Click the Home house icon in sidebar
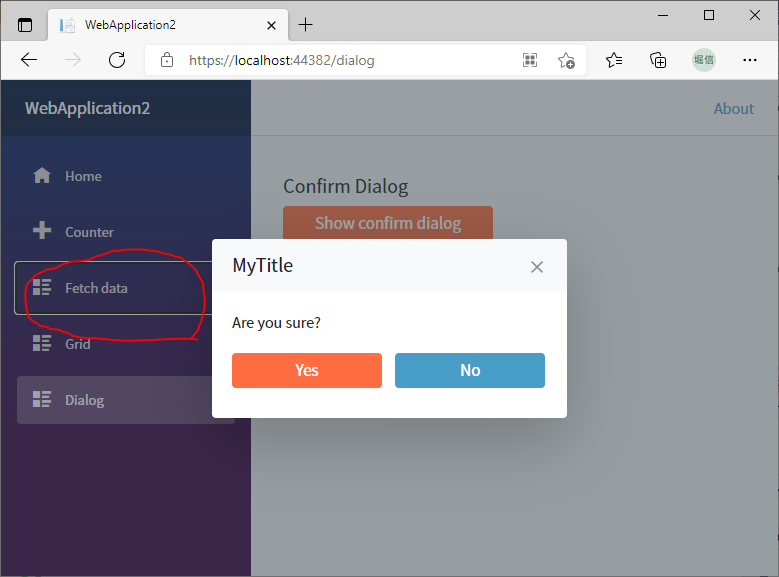 pyautogui.click(x=42, y=176)
